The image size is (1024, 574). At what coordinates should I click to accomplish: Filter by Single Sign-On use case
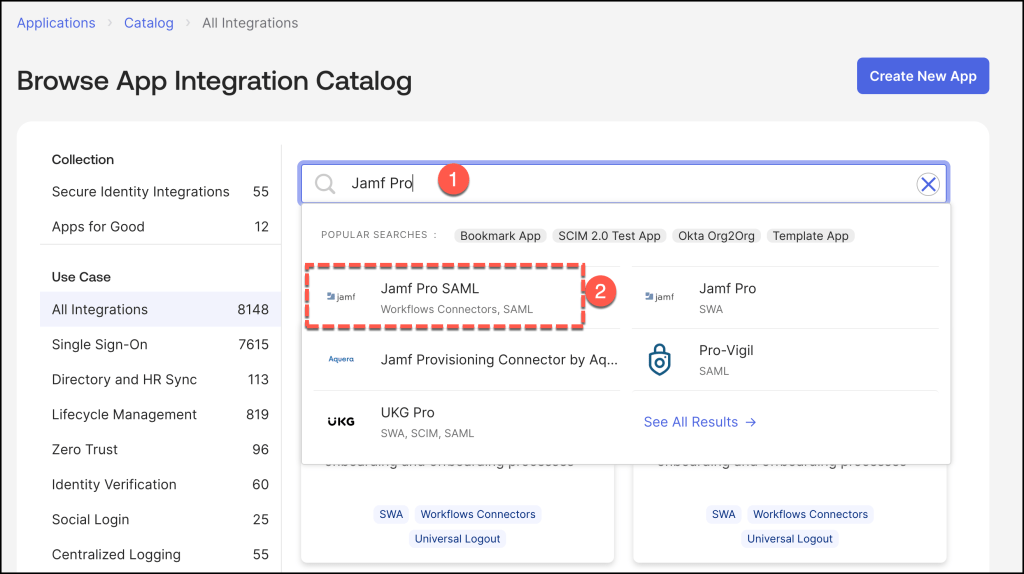(x=100, y=345)
